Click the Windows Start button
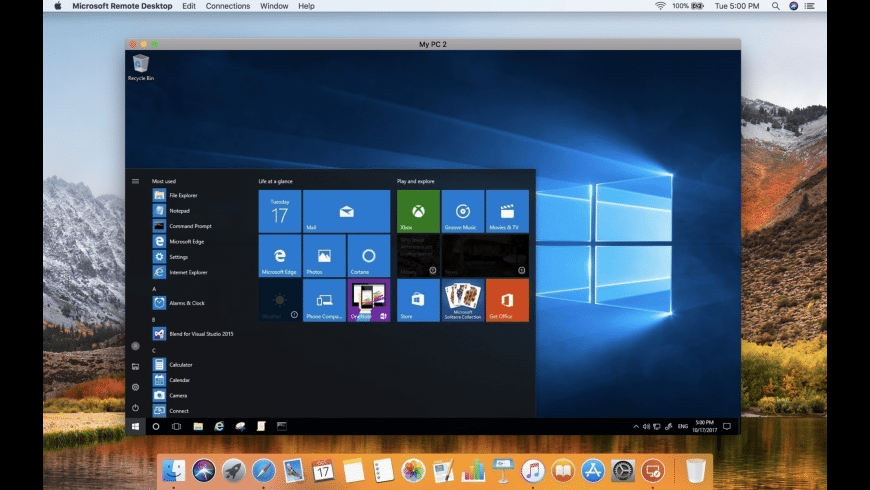This screenshot has height=490, width=870. 135,426
